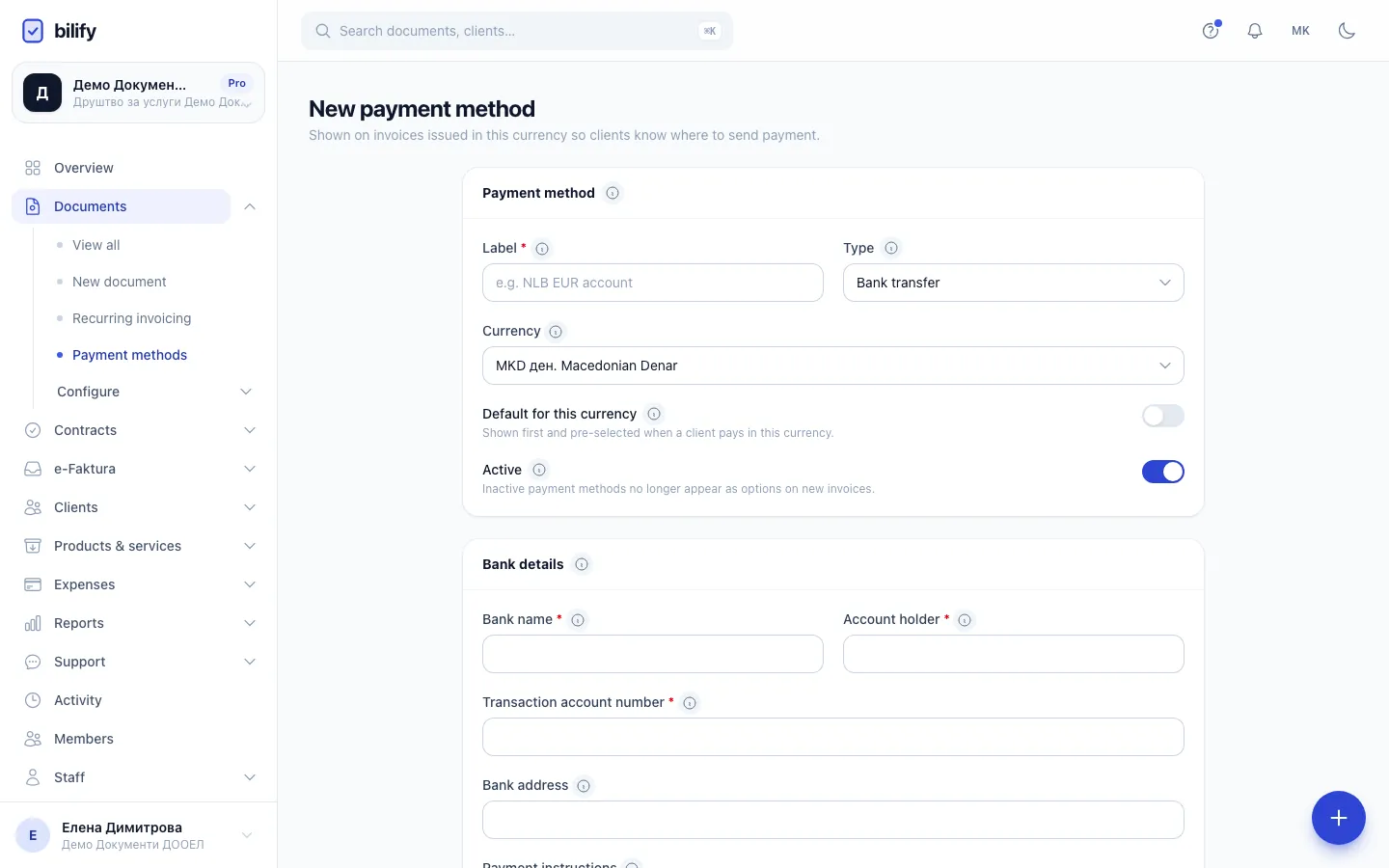This screenshot has width=1389, height=868.
Task: Open the company switcher Демо Документи
Action: click(139, 93)
